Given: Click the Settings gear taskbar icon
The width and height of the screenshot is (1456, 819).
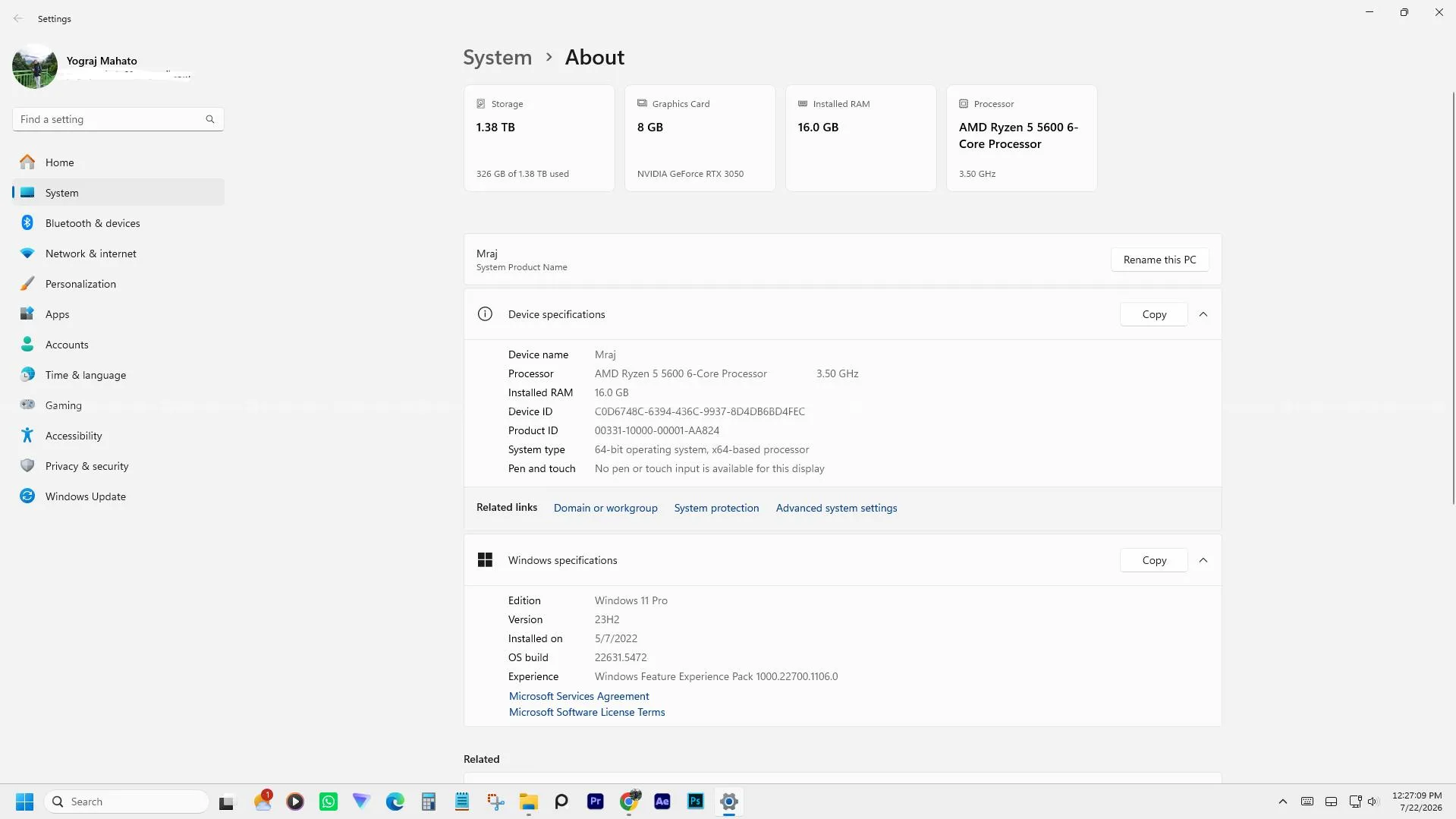Looking at the screenshot, I should coord(729,802).
